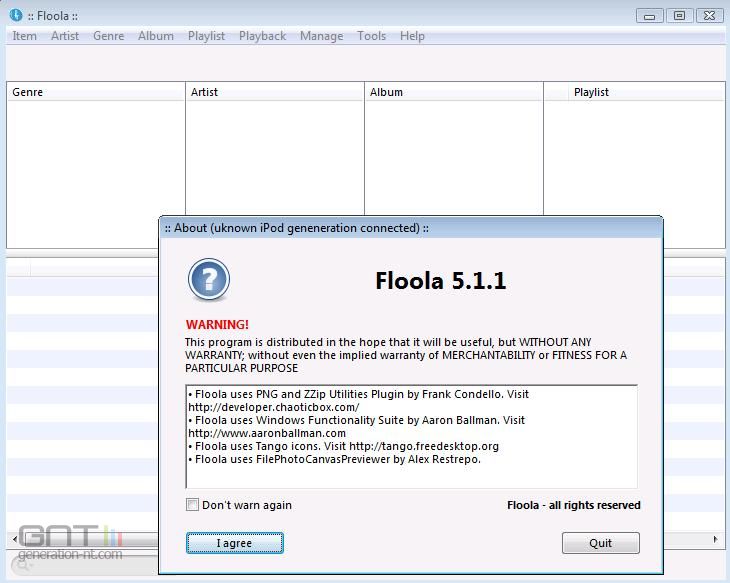Open the Manage menu
The width and height of the screenshot is (730, 583).
[x=321, y=36]
